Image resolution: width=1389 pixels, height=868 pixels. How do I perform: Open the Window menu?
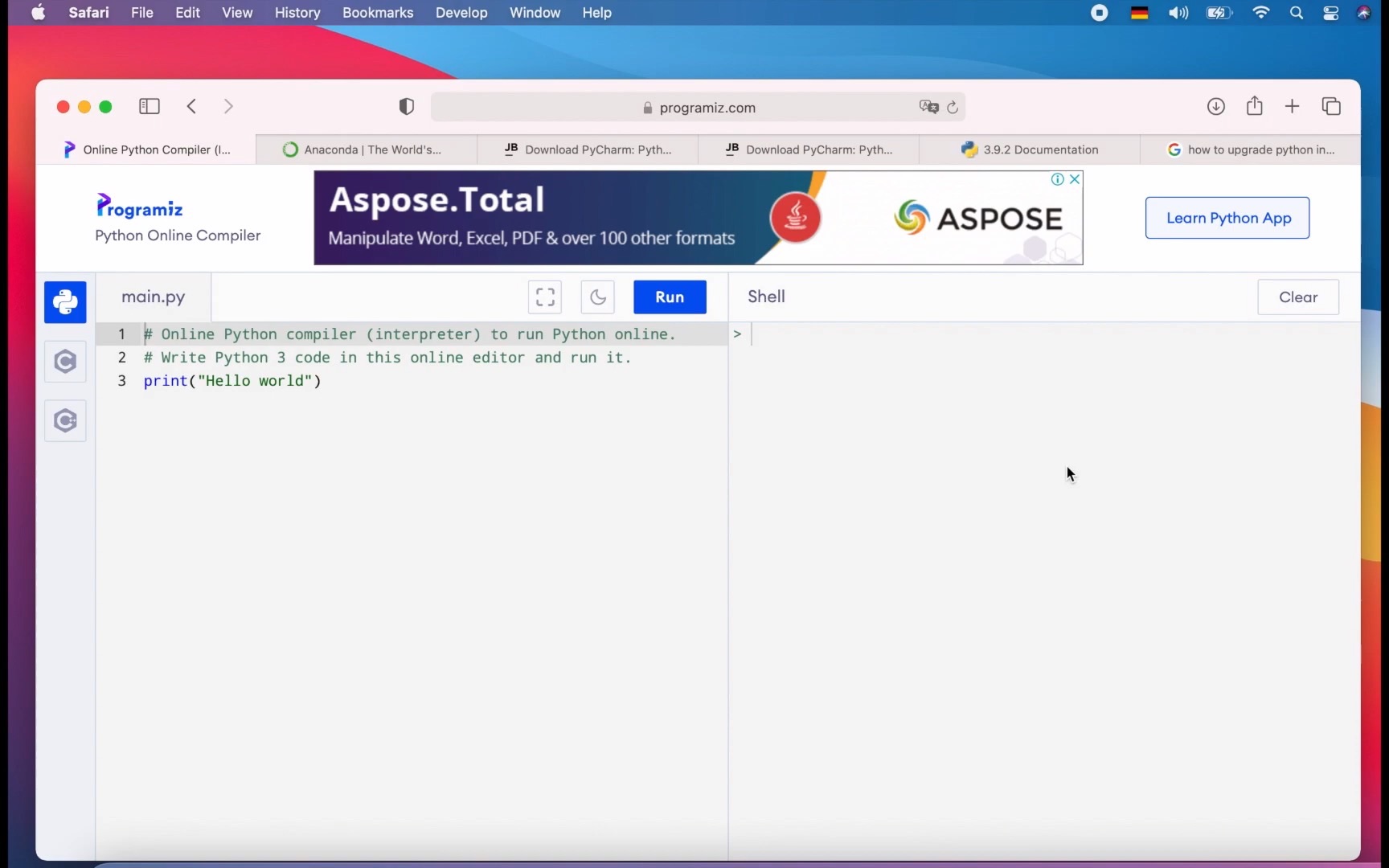point(535,13)
